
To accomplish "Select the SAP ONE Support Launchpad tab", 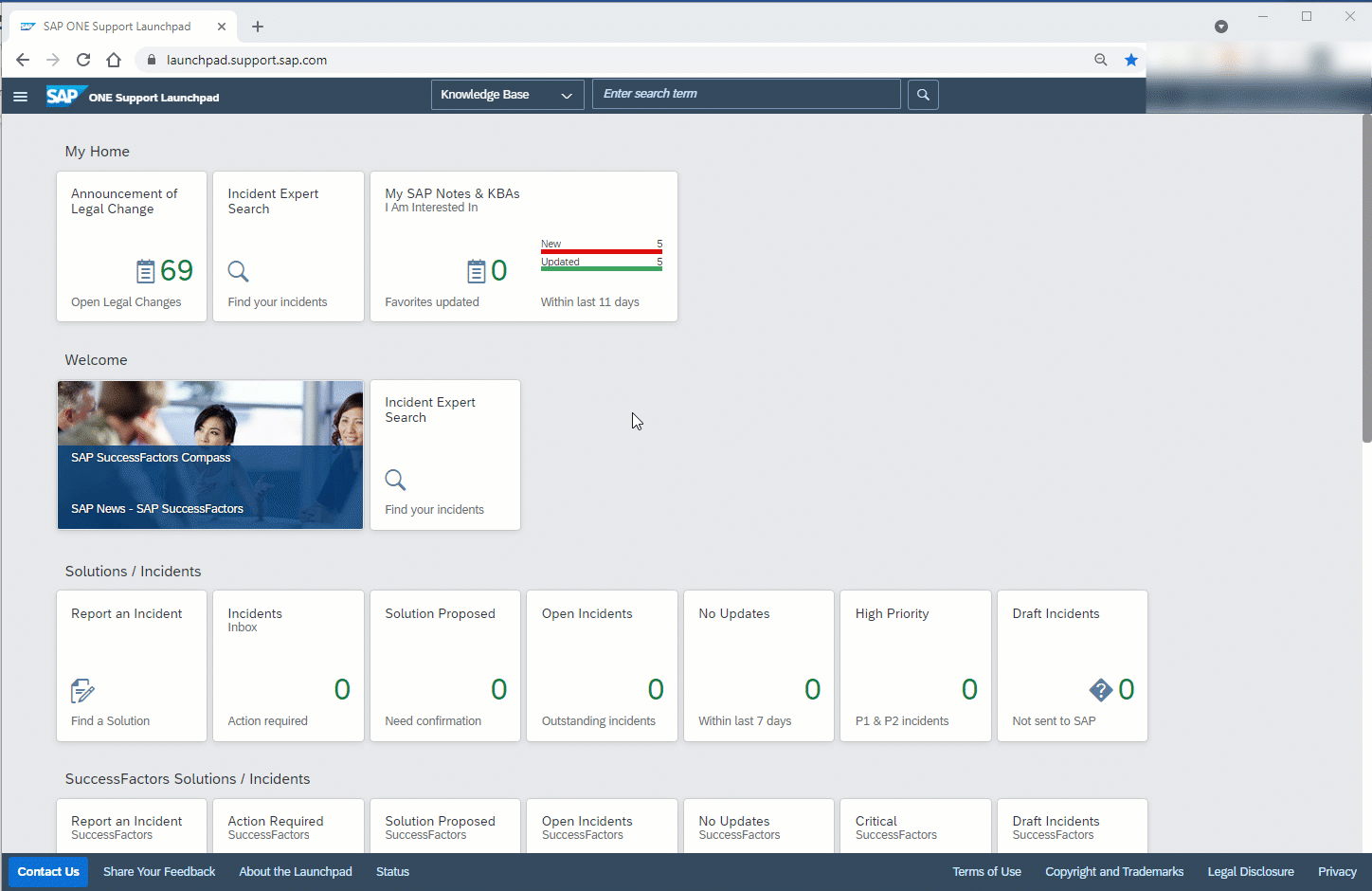I will (x=117, y=27).
